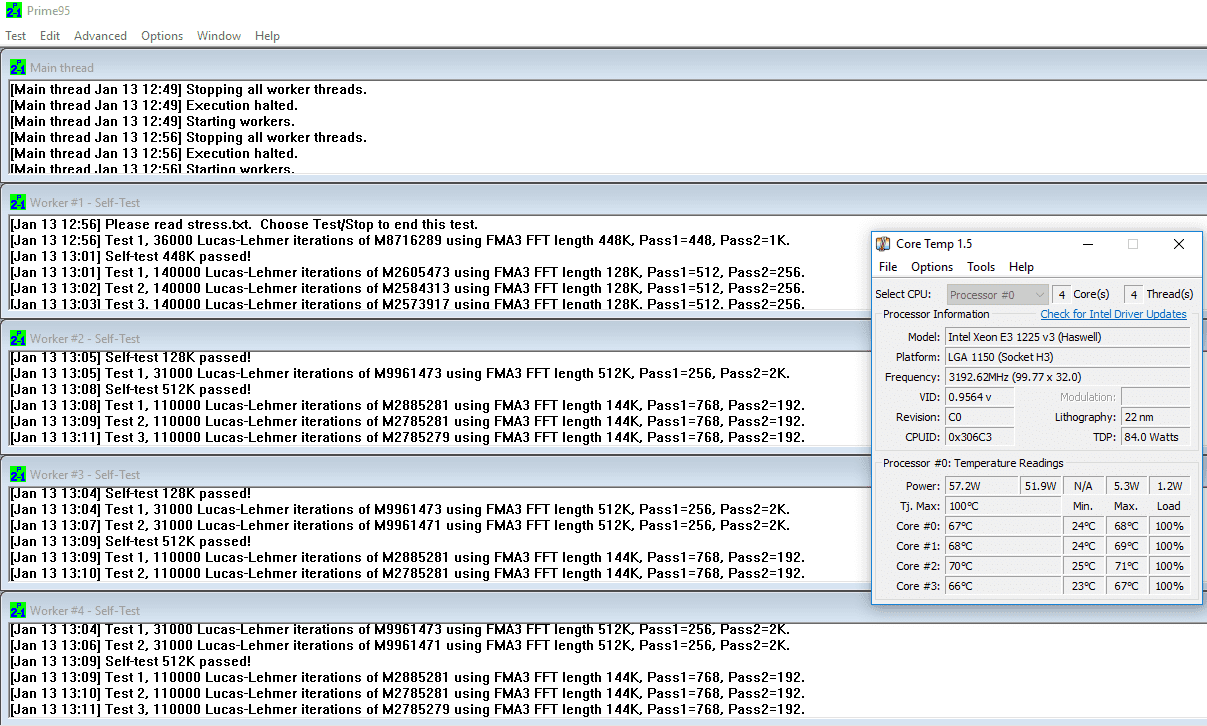This screenshot has width=1207, height=726.
Task: Open the Window menu in Prime95
Action: click(219, 36)
